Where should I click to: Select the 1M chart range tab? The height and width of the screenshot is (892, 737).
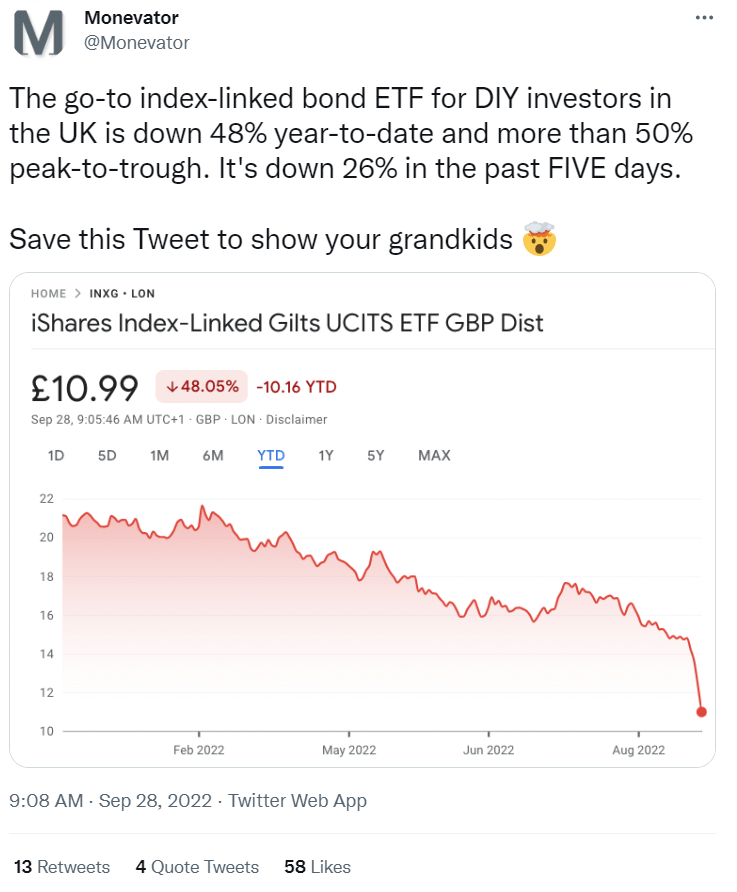click(159, 456)
